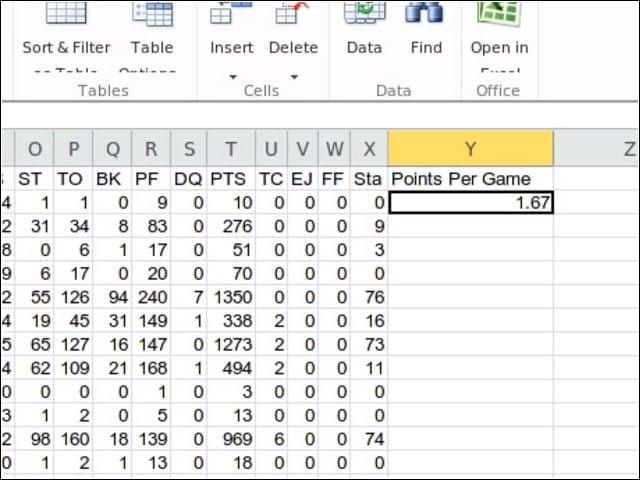This screenshot has height=480, width=640.
Task: Click the 'Sta' header cell
Action: coord(369,179)
